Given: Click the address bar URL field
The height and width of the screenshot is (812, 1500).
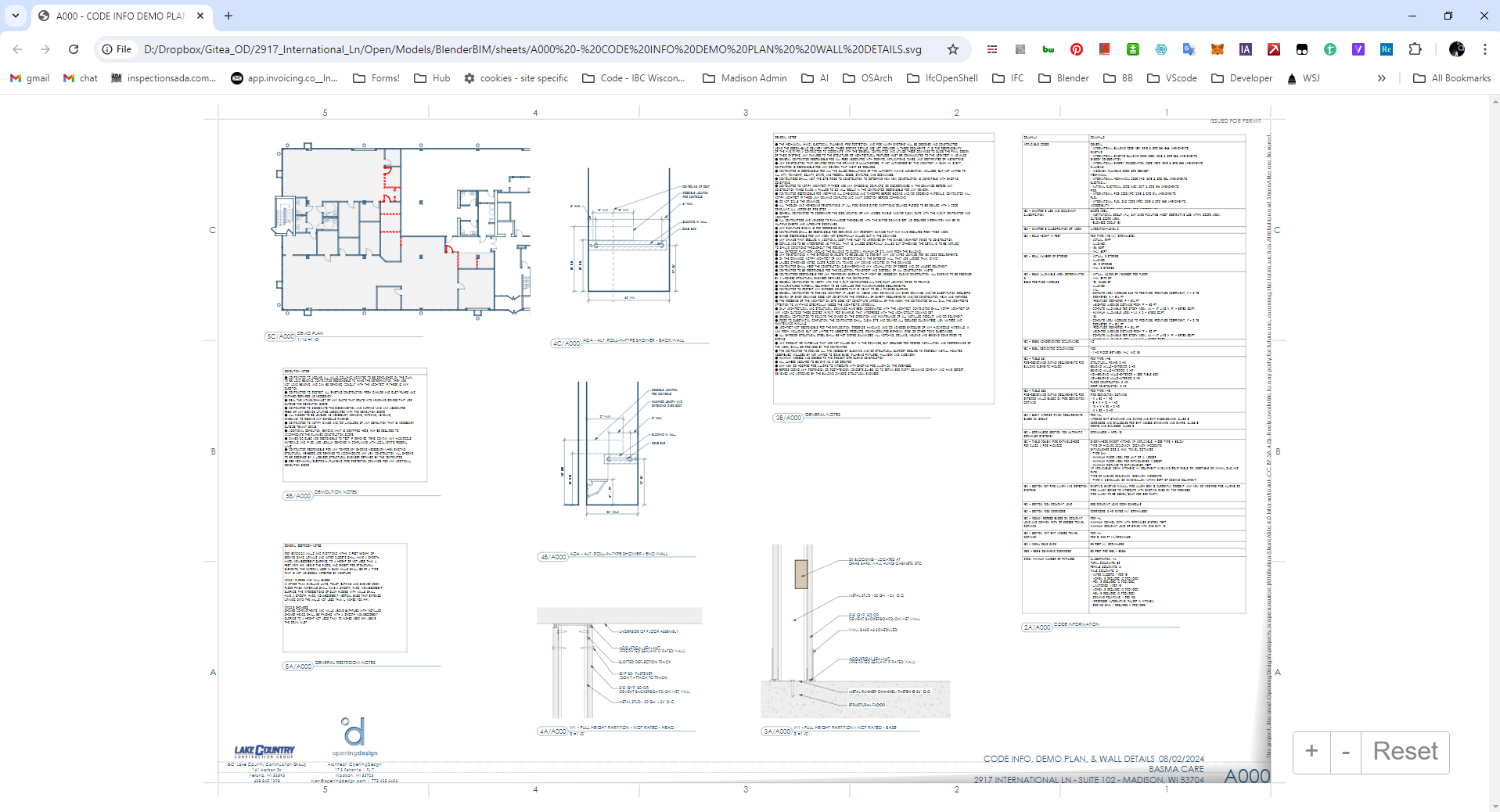Looking at the screenshot, I should [x=532, y=49].
